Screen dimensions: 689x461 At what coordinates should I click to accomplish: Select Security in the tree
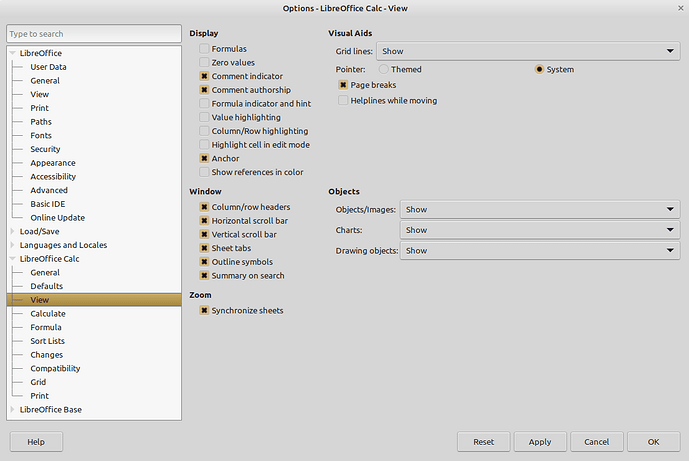tap(45, 149)
